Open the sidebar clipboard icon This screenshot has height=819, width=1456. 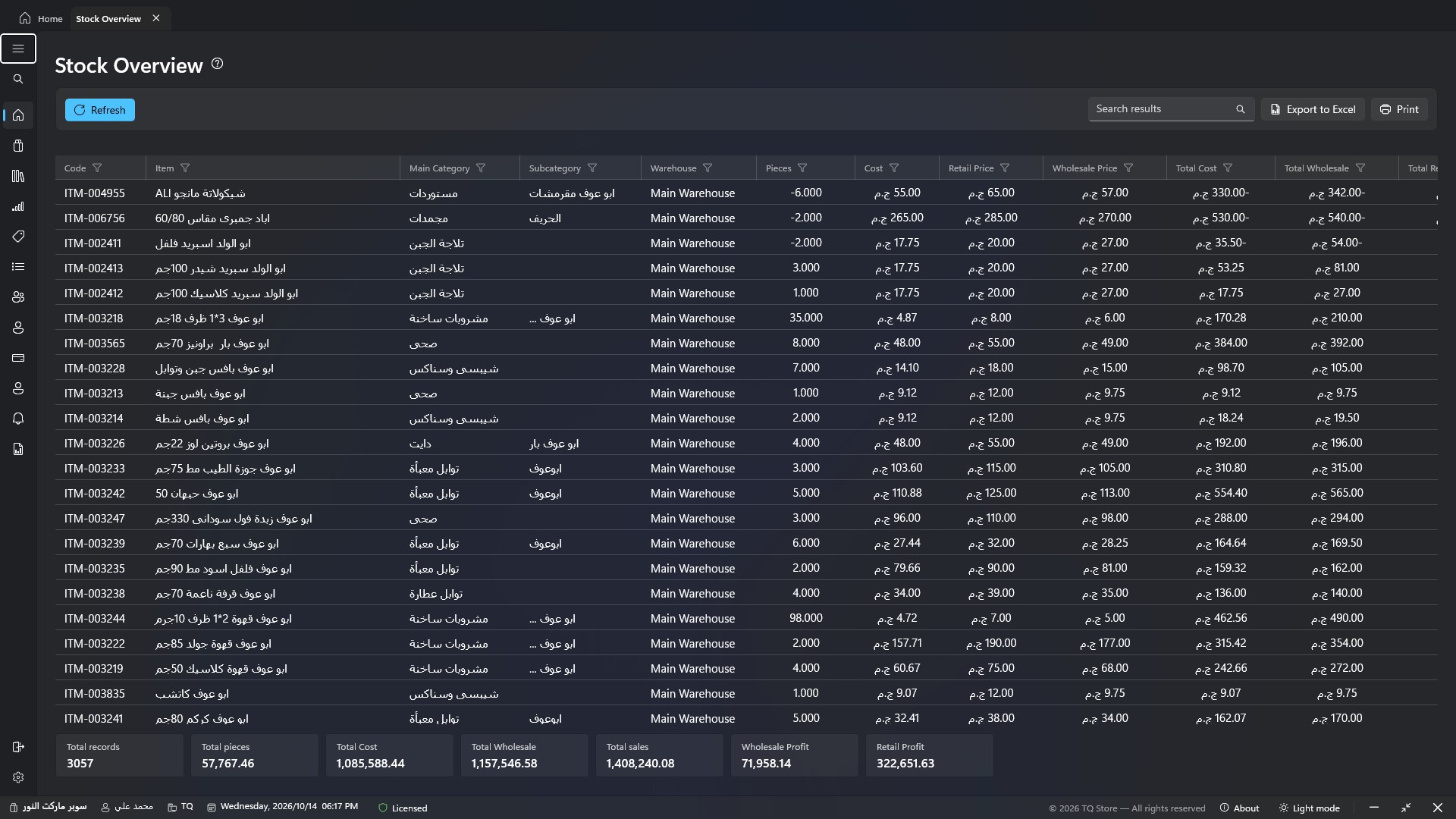18,146
